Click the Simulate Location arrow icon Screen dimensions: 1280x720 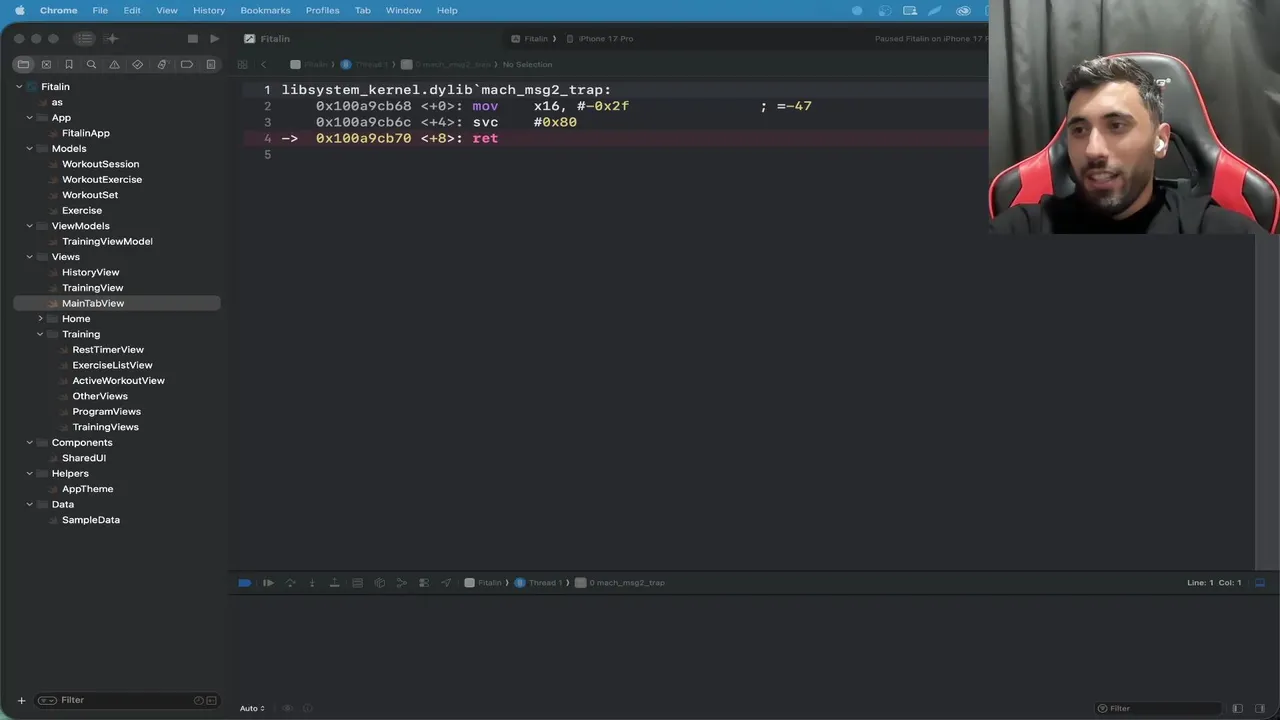[x=446, y=583]
